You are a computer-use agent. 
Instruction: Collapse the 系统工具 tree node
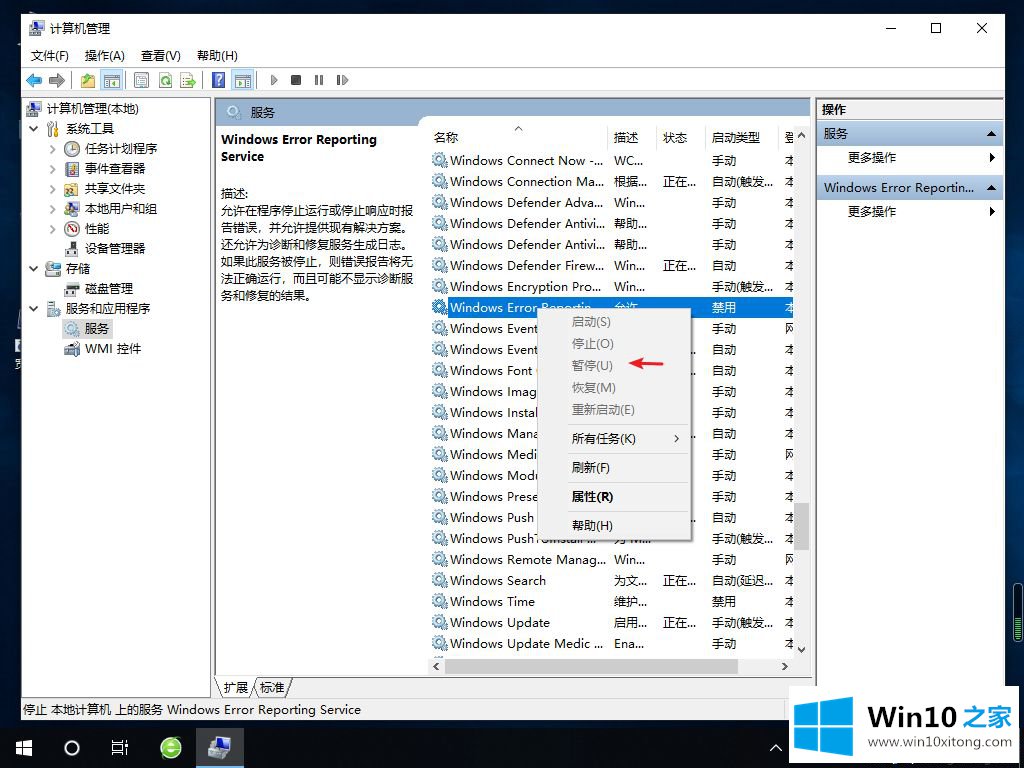tap(34, 129)
